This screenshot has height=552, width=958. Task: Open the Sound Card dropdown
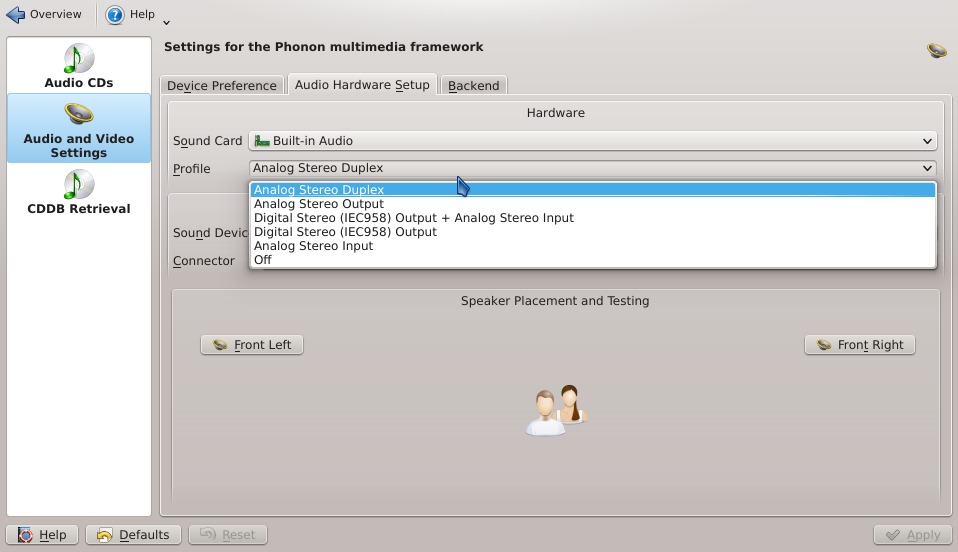pyautogui.click(x=592, y=141)
